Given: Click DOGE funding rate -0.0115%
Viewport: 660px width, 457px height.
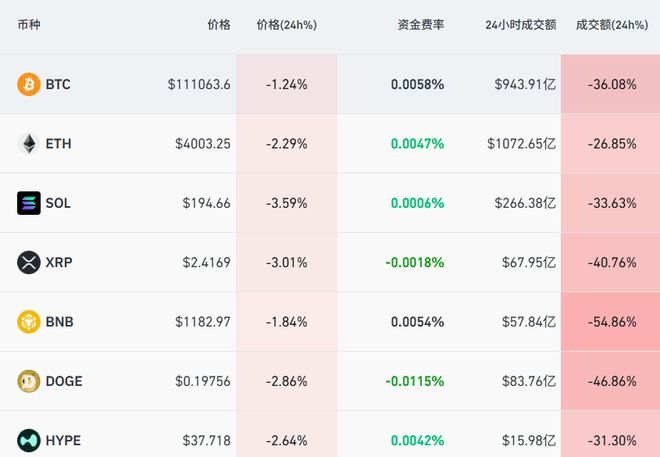Looking at the screenshot, I should [415, 381].
